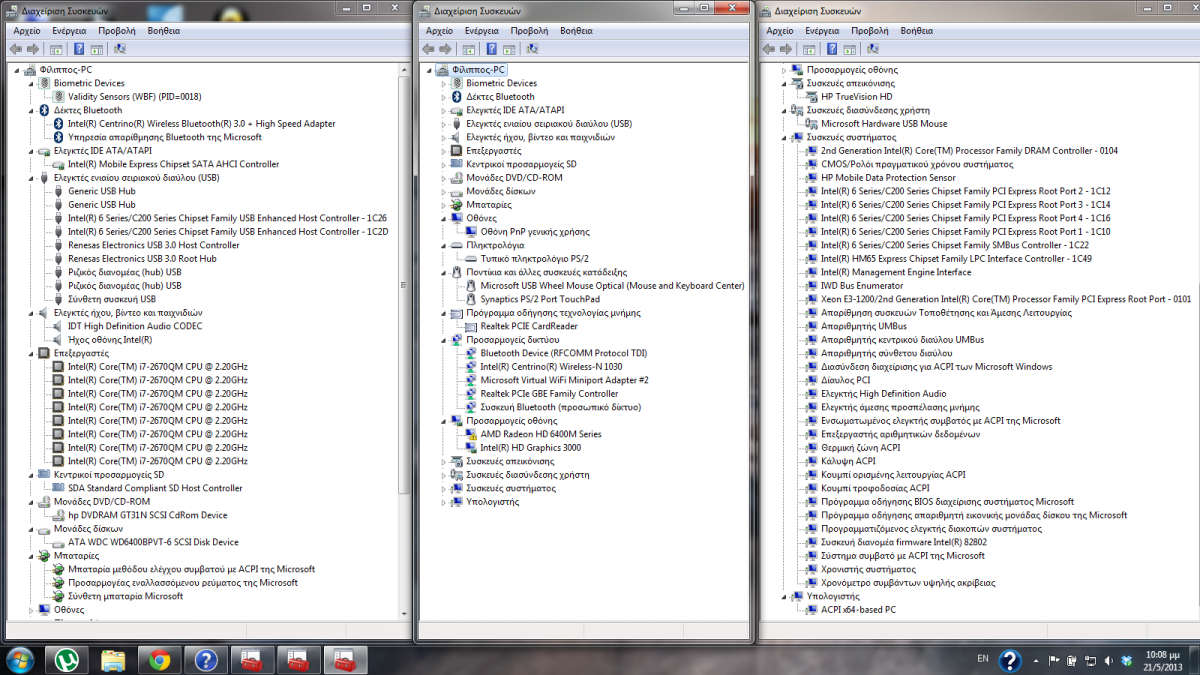Screen dimensions: 1200x675
Task: Collapse Συσκευές συστήματος in the right window
Action: point(783,137)
